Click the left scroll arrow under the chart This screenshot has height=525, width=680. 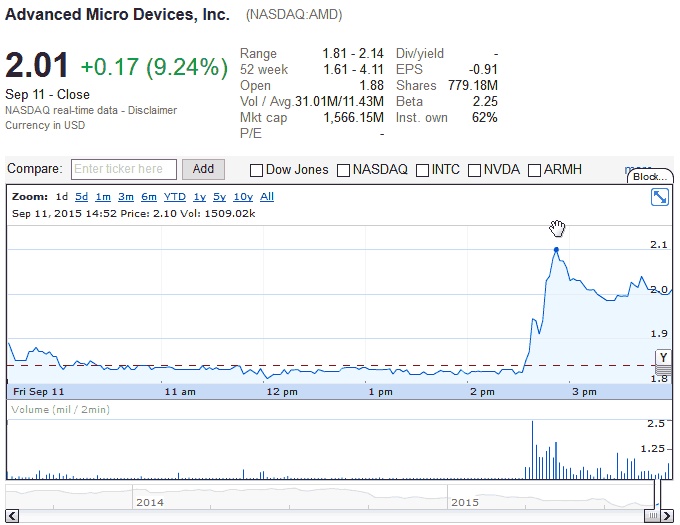pyautogui.click(x=12, y=516)
